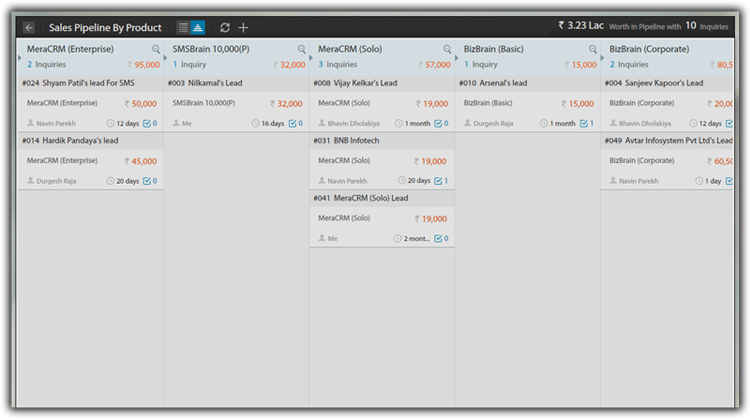Search within MeraCRM (Enterprise) column
Image resolution: width=750 pixels, height=419 pixels.
[x=156, y=49]
